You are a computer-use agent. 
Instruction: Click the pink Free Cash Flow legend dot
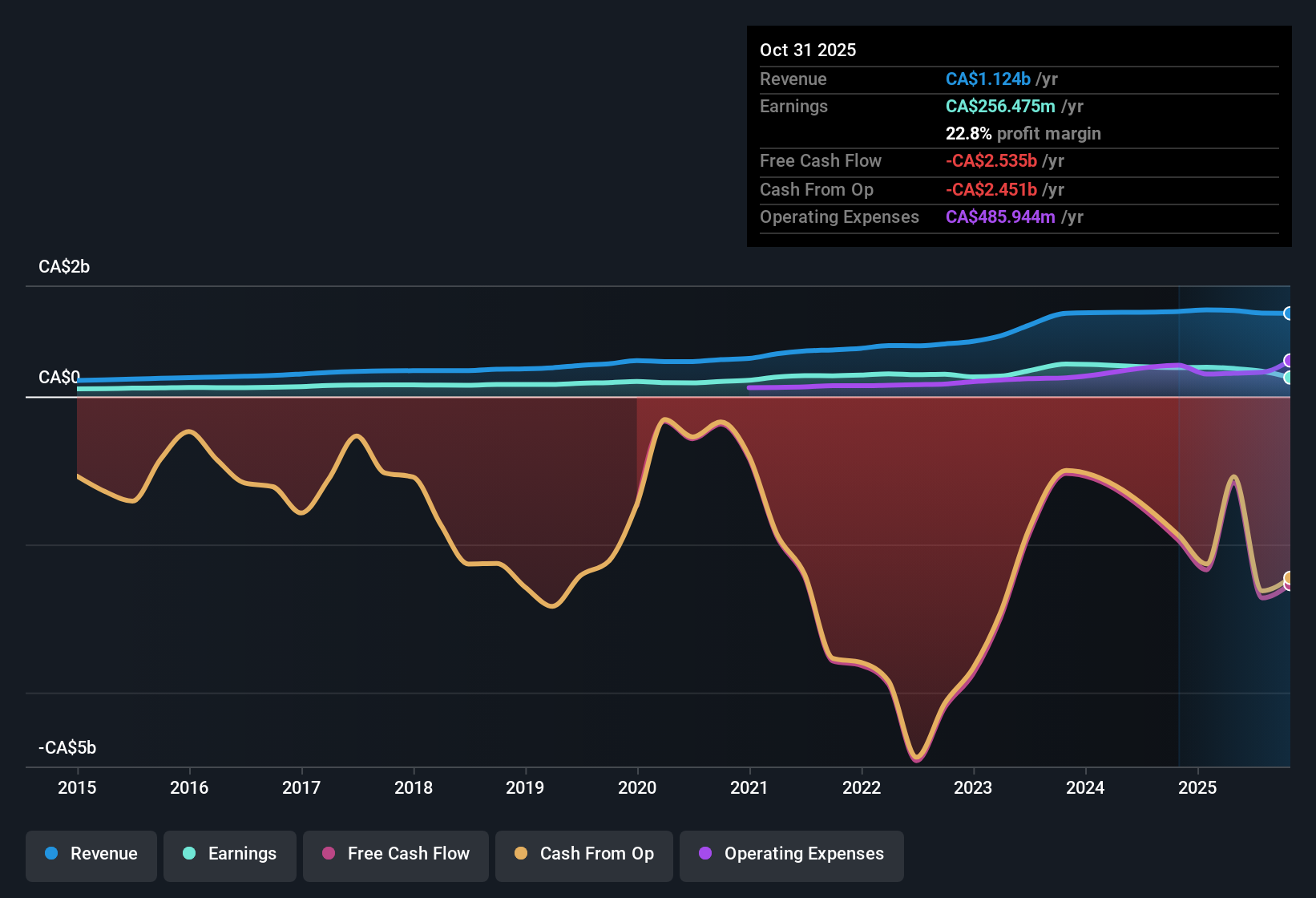(x=329, y=855)
